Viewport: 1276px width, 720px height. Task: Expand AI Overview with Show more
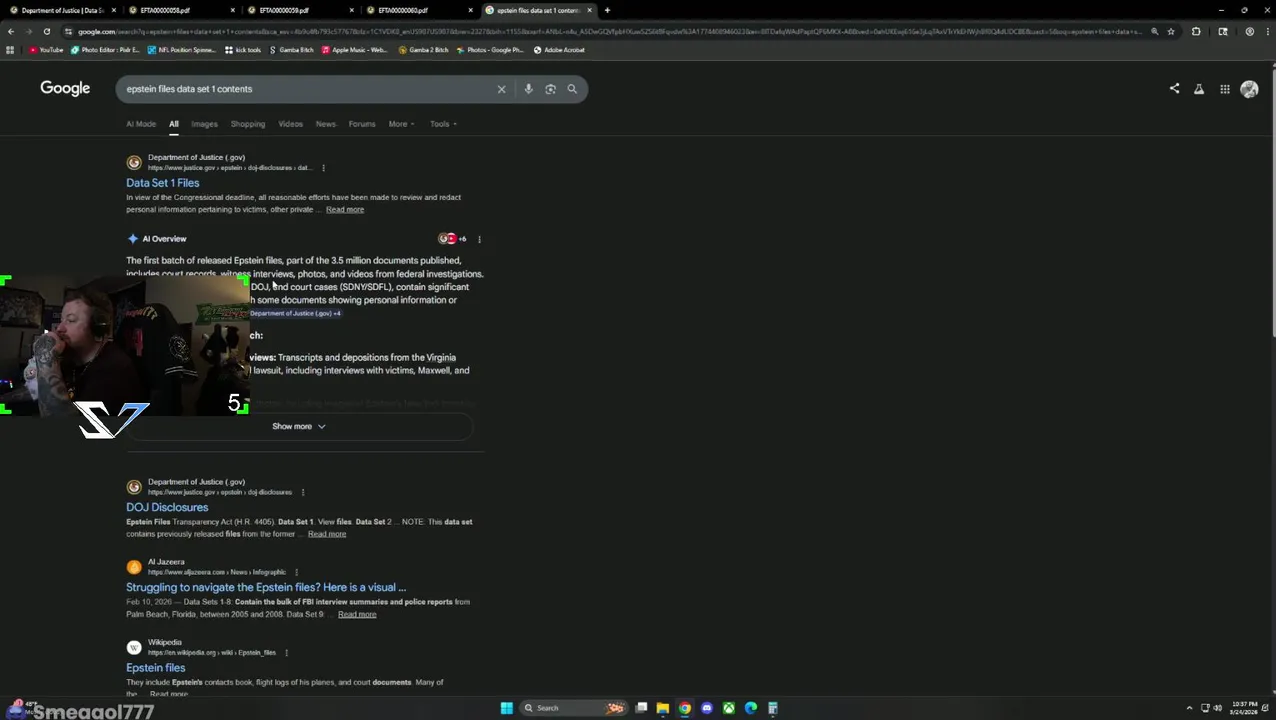click(299, 427)
